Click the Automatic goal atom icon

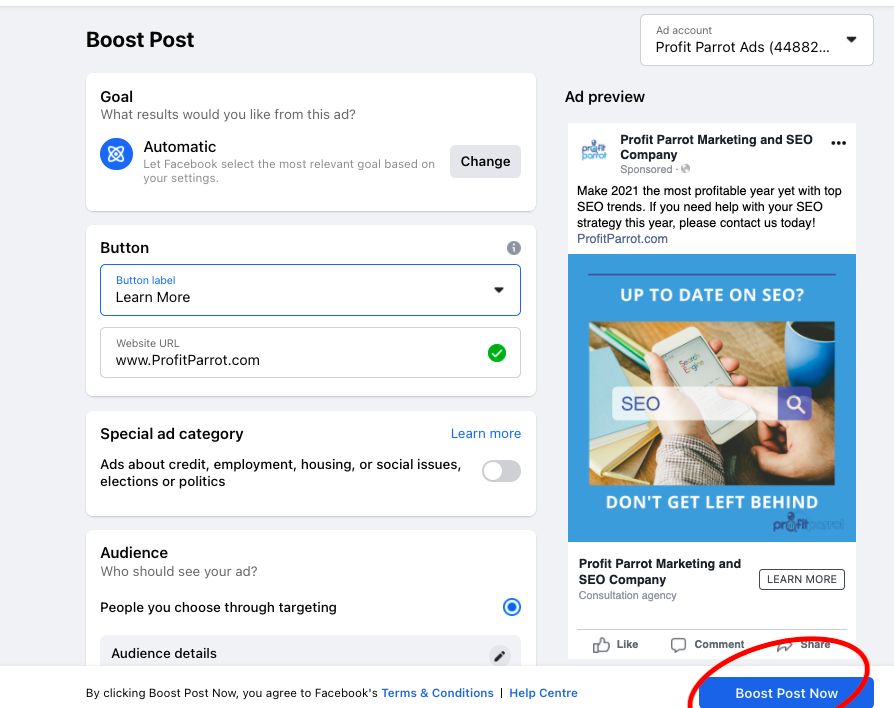(x=116, y=154)
